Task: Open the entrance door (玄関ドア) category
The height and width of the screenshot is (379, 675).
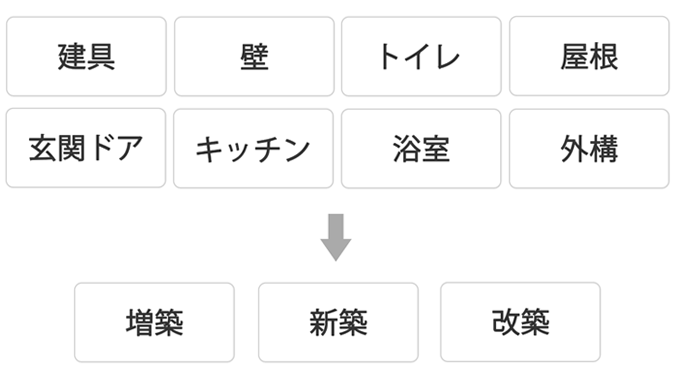Action: 86,148
